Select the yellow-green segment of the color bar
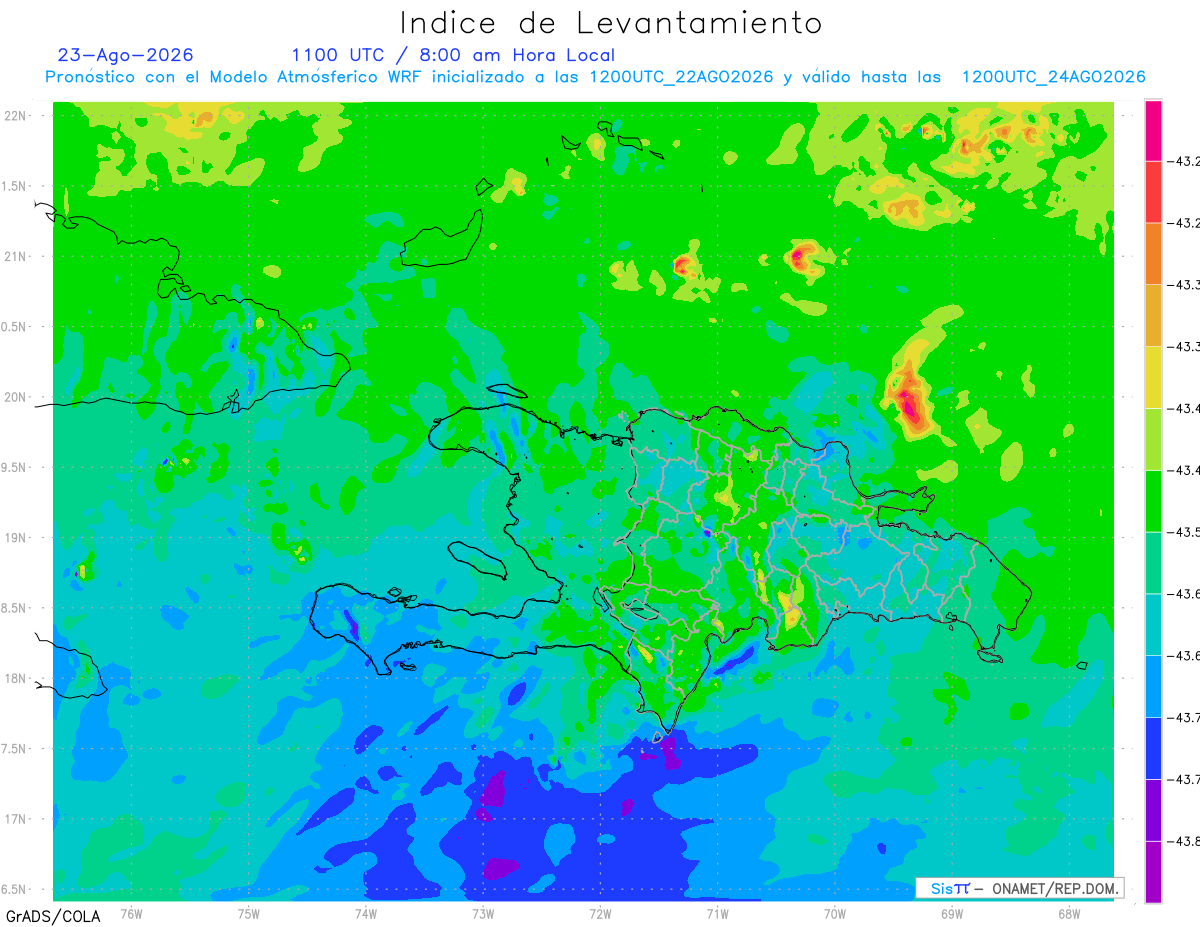The height and width of the screenshot is (927, 1200). (x=1154, y=439)
